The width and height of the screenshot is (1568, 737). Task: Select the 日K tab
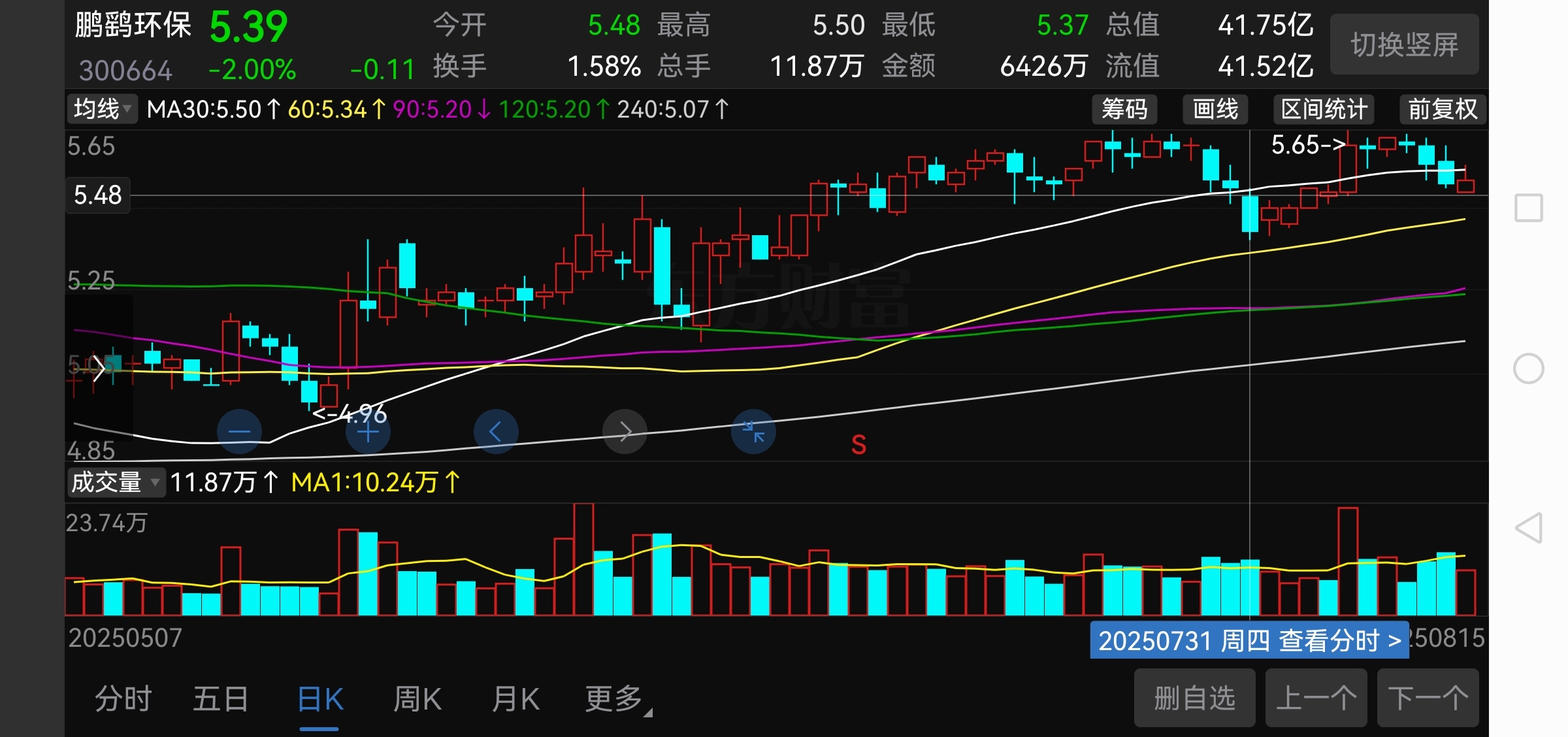320,699
